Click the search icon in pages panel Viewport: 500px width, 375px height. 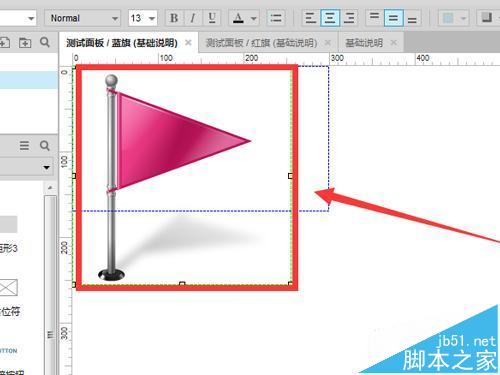click(45, 42)
